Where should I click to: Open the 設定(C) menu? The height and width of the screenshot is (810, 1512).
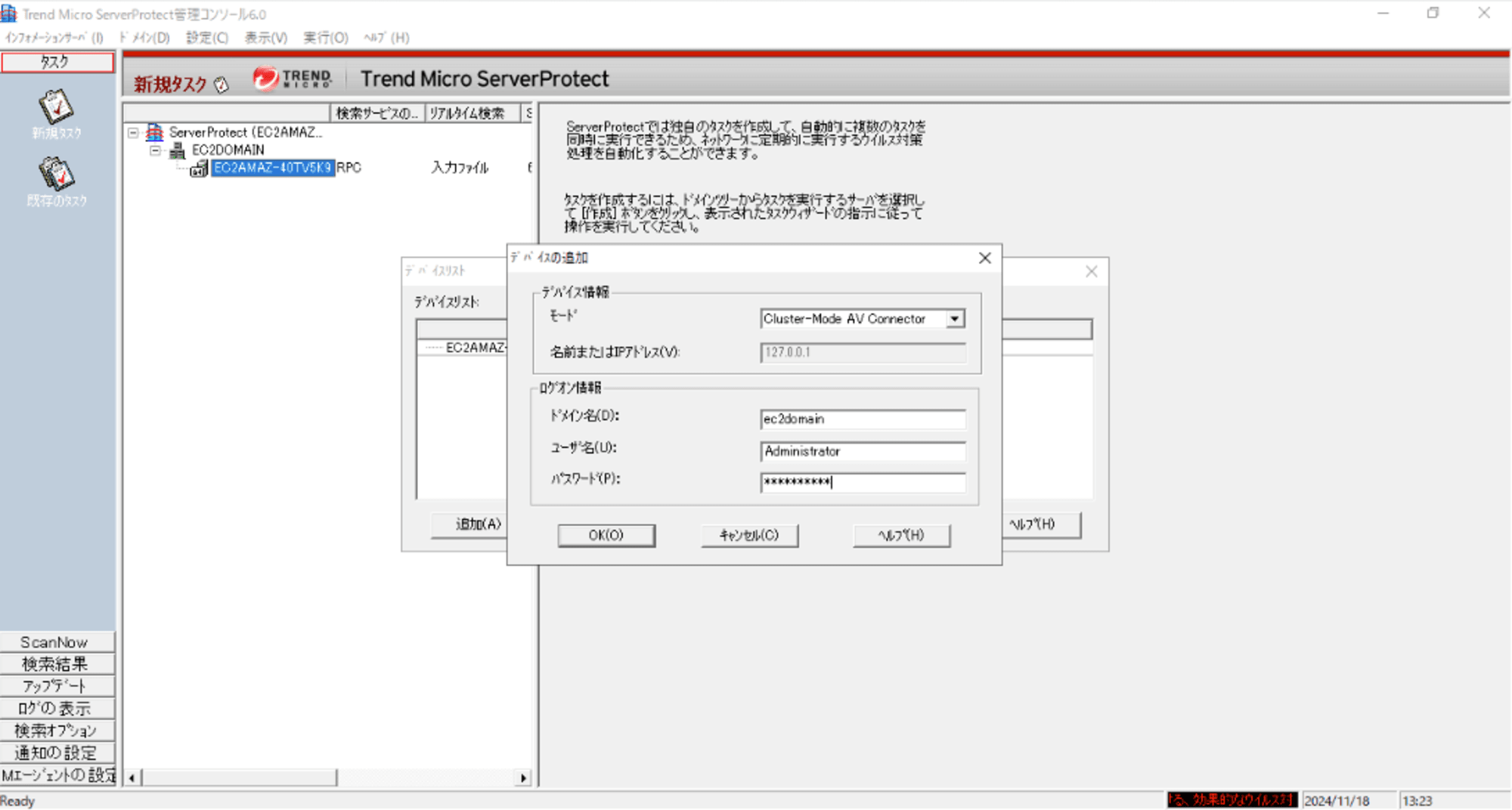click(x=207, y=38)
